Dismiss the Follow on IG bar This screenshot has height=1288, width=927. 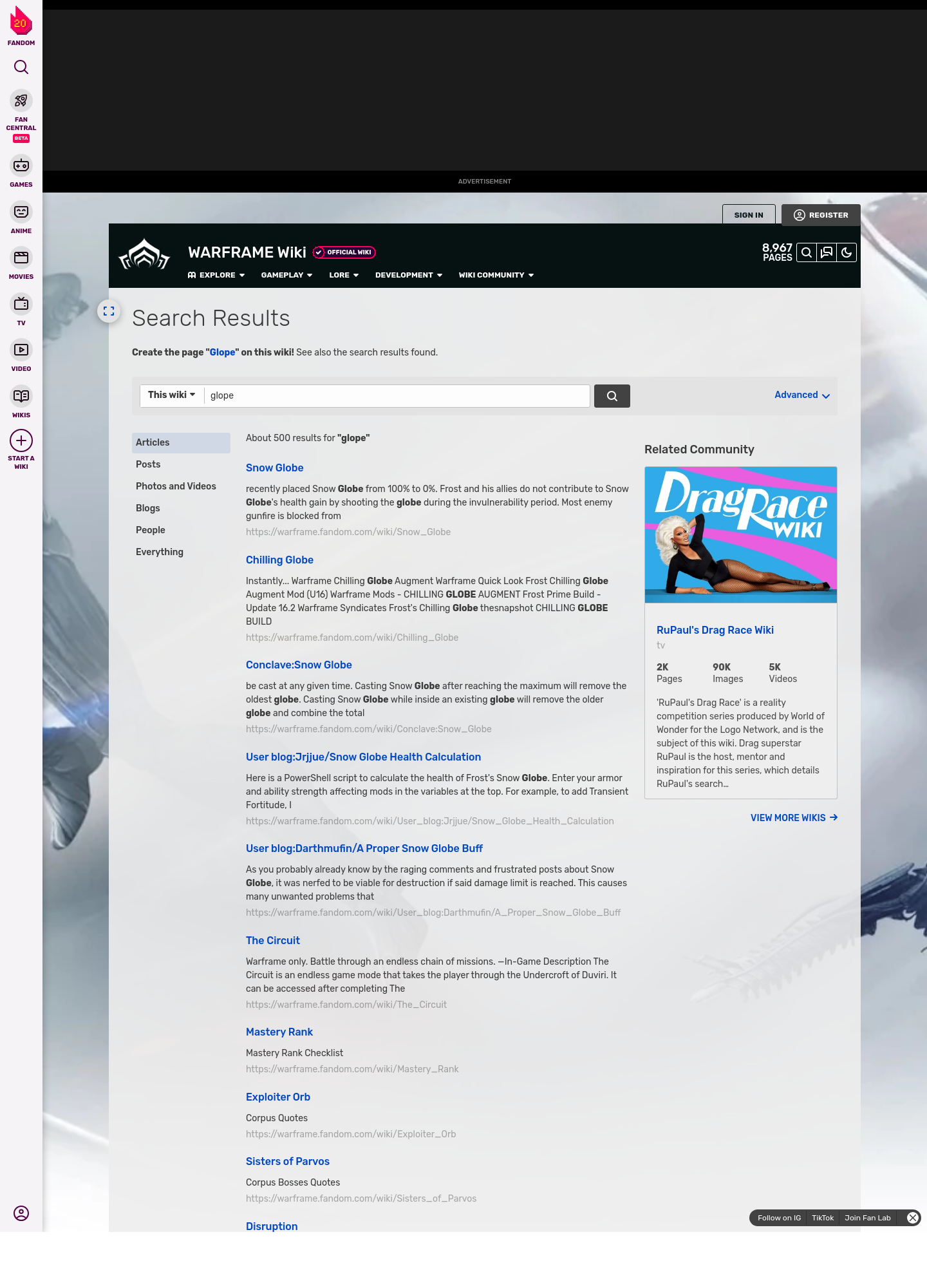click(x=913, y=1218)
